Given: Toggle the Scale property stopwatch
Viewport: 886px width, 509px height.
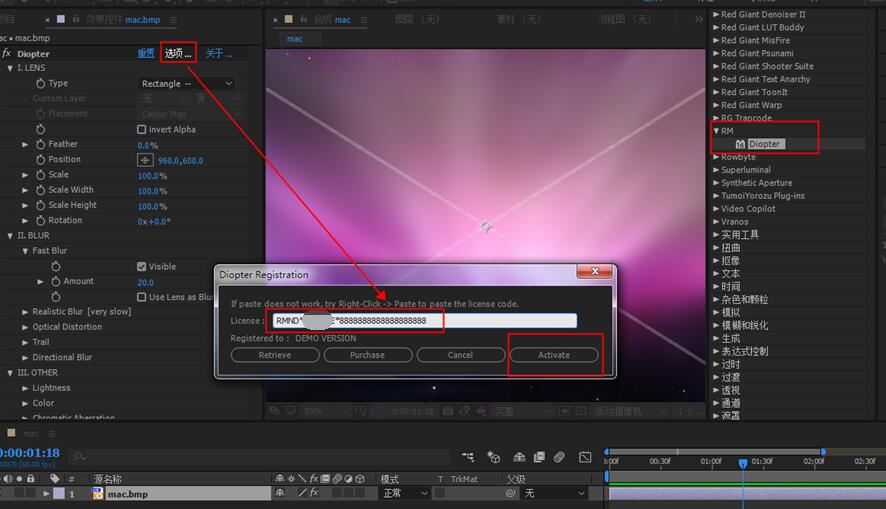Looking at the screenshot, I should (41, 175).
